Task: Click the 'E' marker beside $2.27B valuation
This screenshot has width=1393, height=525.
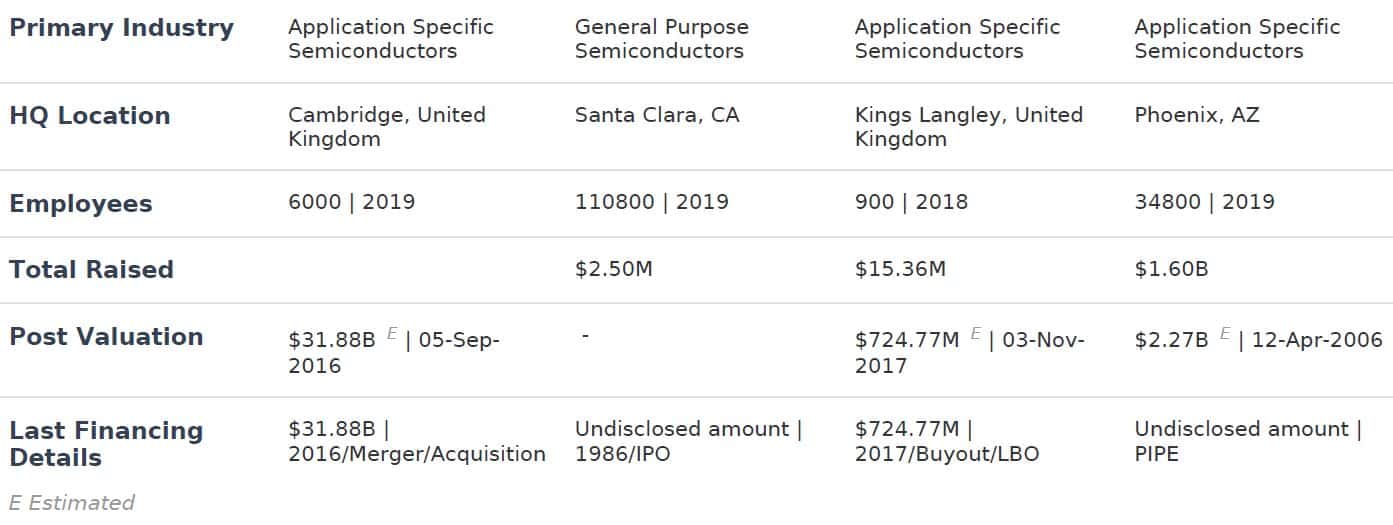Action: [1225, 334]
